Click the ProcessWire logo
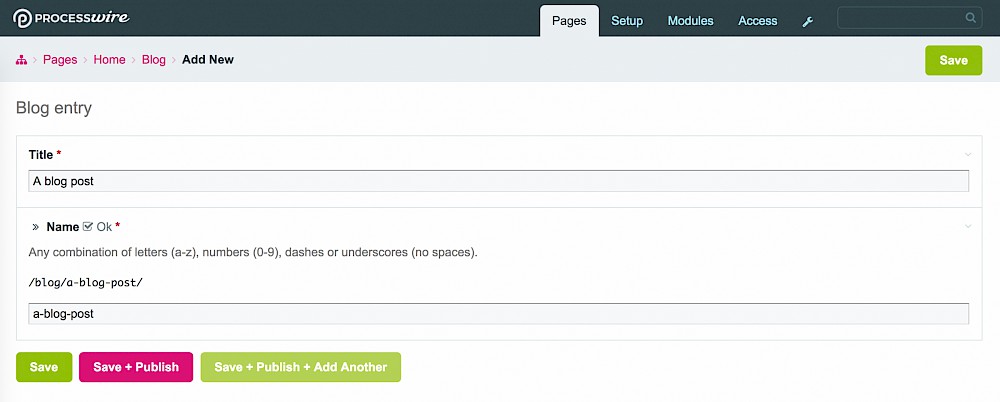Viewport: 1000px width, 402px height. [71, 18]
